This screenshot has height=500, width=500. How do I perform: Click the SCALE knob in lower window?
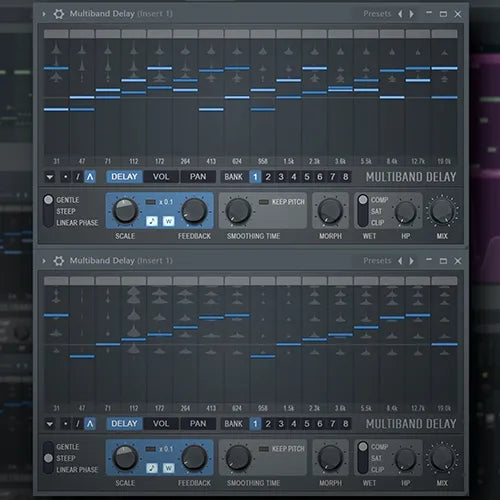point(125,458)
